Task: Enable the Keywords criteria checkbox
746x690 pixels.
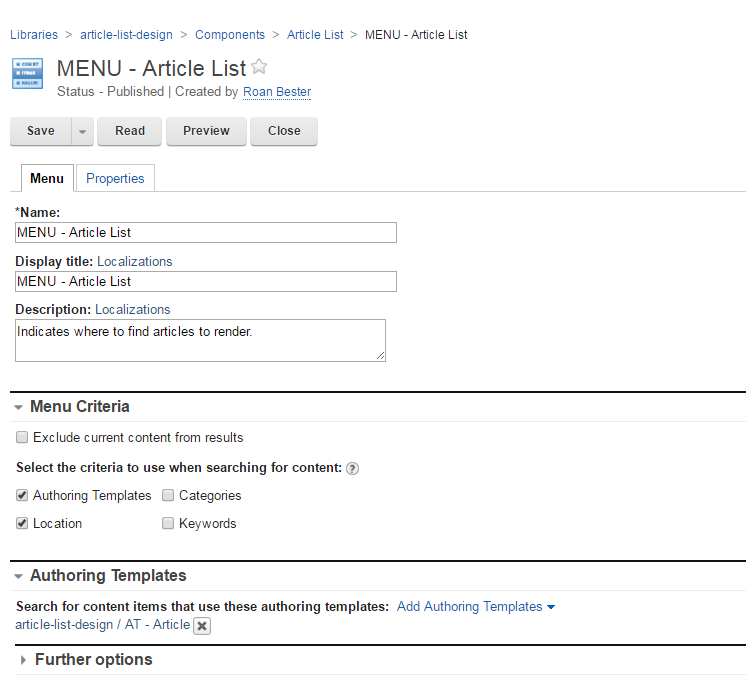Action: click(x=168, y=523)
